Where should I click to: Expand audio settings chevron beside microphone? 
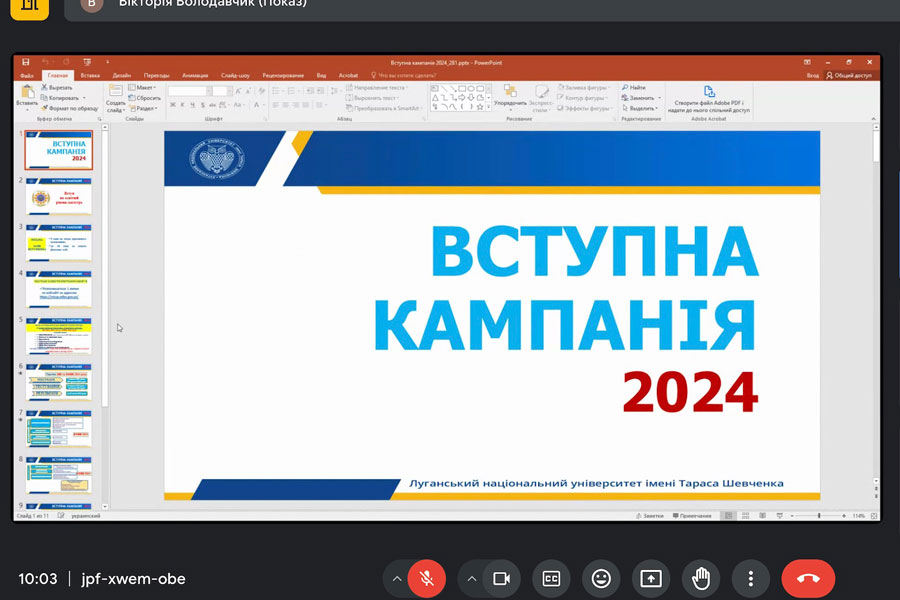tap(397, 579)
